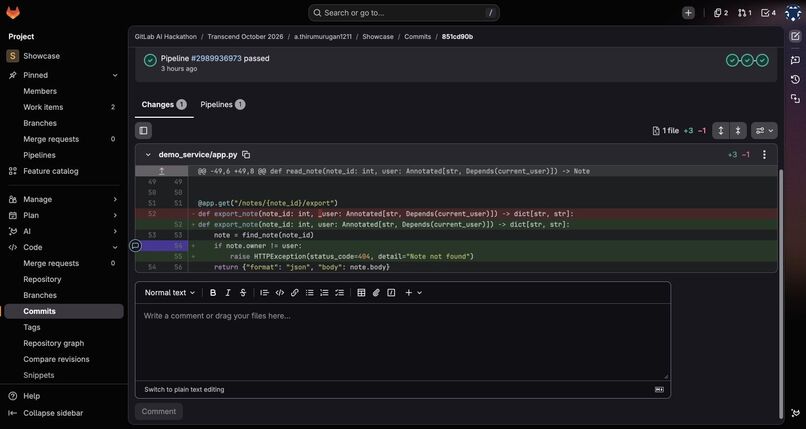806x429 pixels.
Task: Focus the Search or go to field
Action: [x=404, y=13]
